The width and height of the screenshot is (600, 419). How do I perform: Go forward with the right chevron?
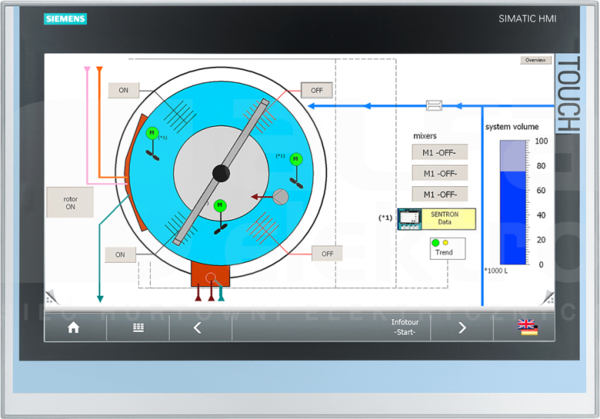(462, 328)
